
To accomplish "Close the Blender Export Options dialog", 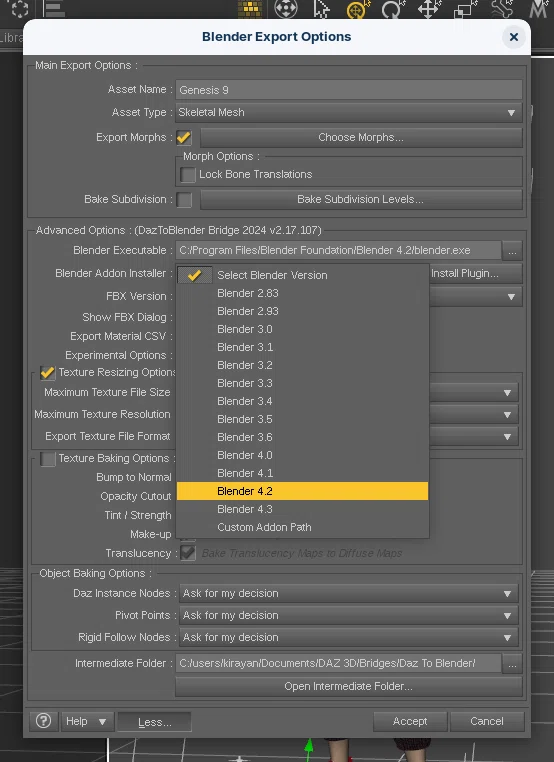I will coord(514,37).
